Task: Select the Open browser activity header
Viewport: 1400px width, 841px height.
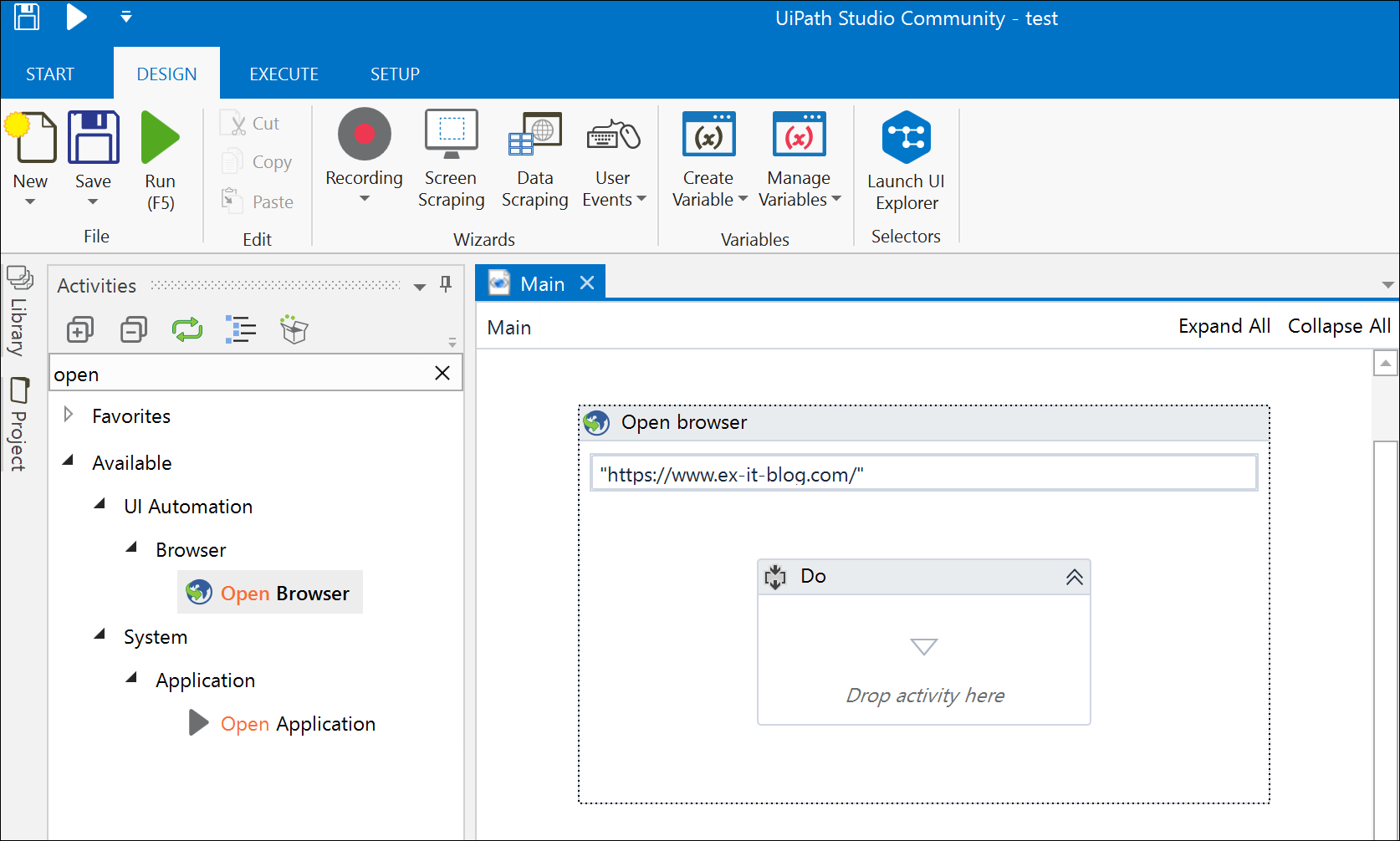Action: (x=924, y=423)
